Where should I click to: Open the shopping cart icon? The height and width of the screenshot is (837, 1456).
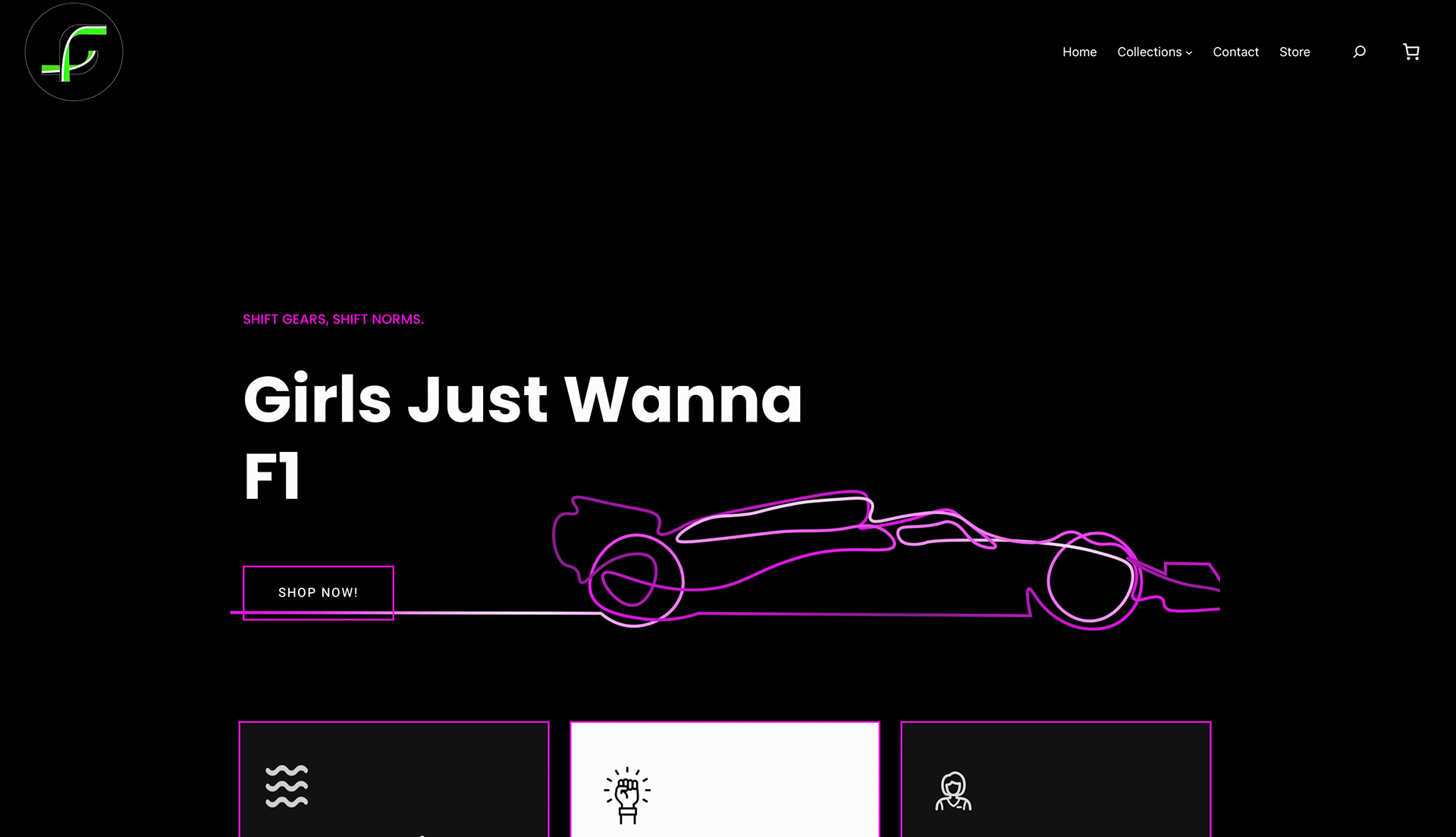[1411, 52]
